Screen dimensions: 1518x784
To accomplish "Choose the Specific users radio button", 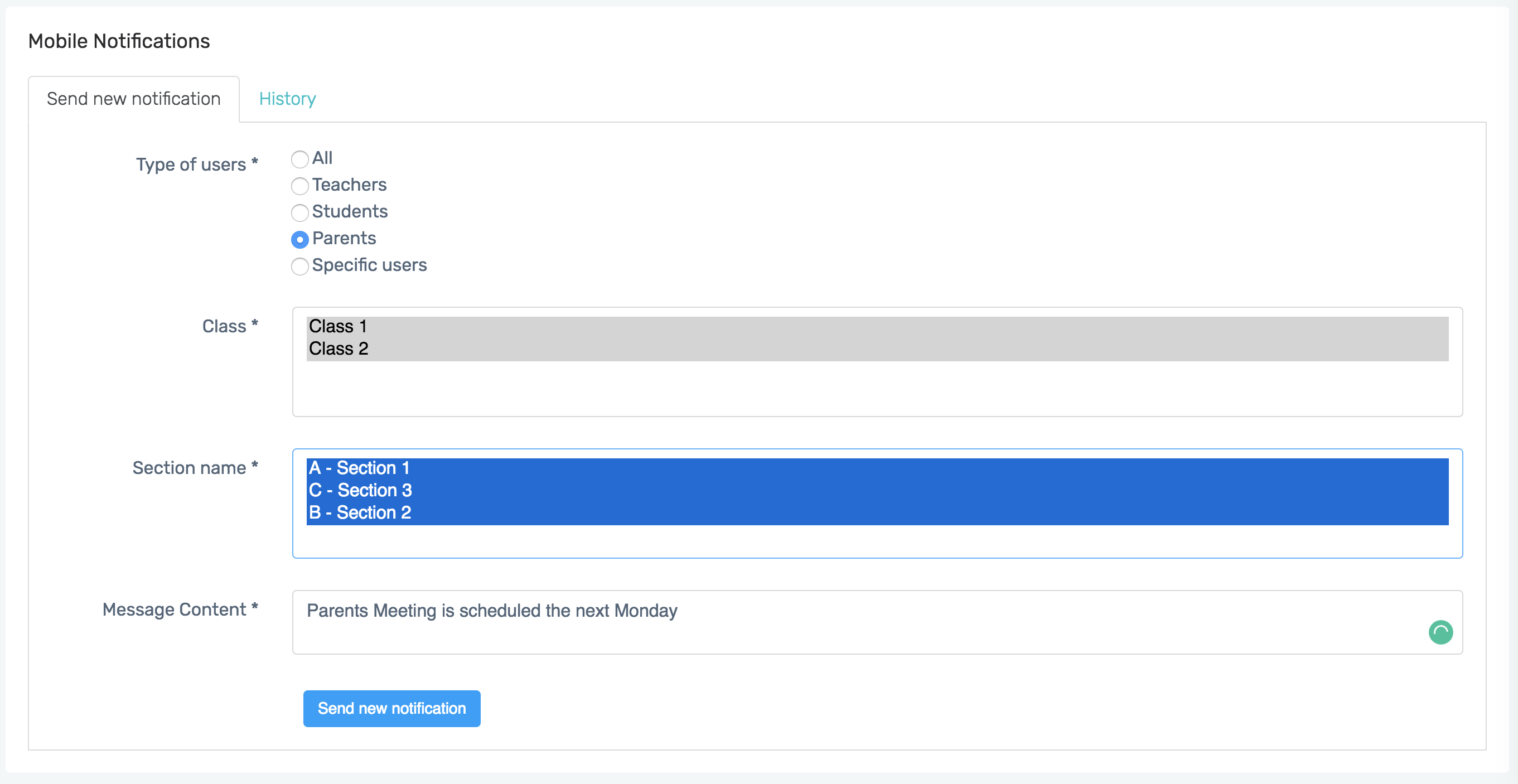I will pyautogui.click(x=299, y=266).
